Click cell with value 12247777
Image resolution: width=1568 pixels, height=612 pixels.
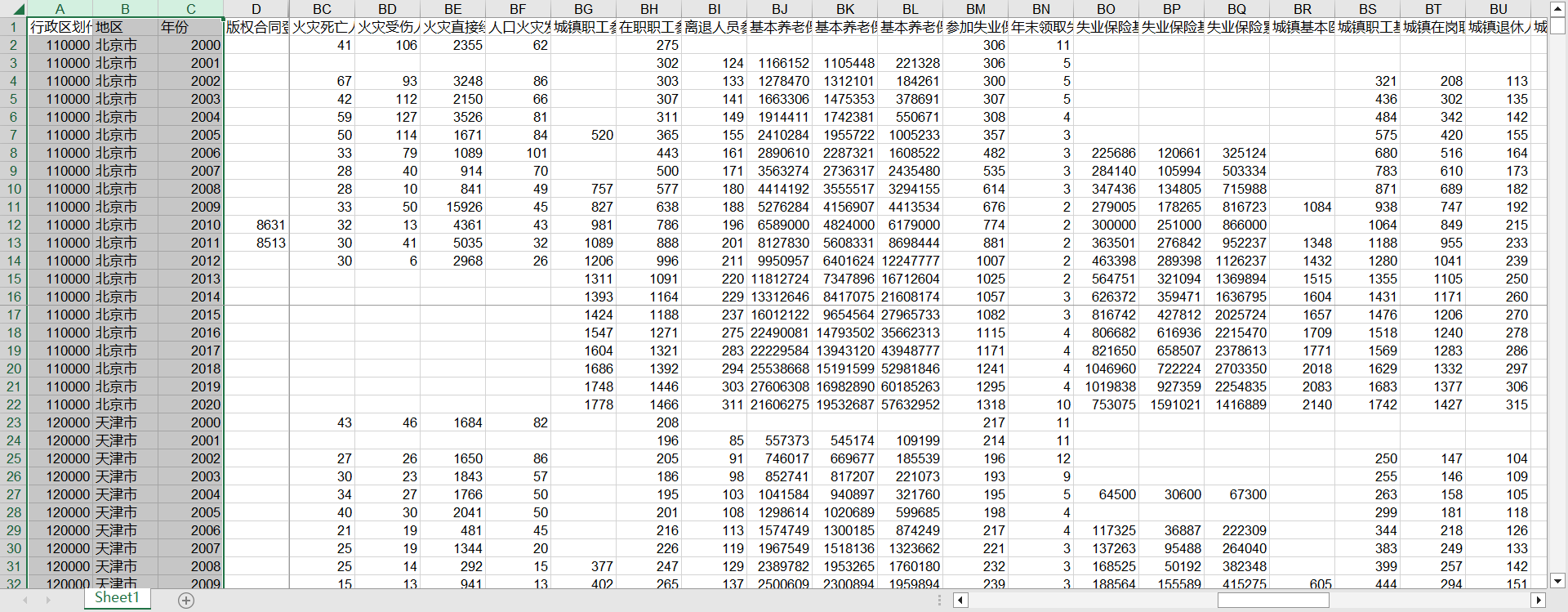pos(911,261)
